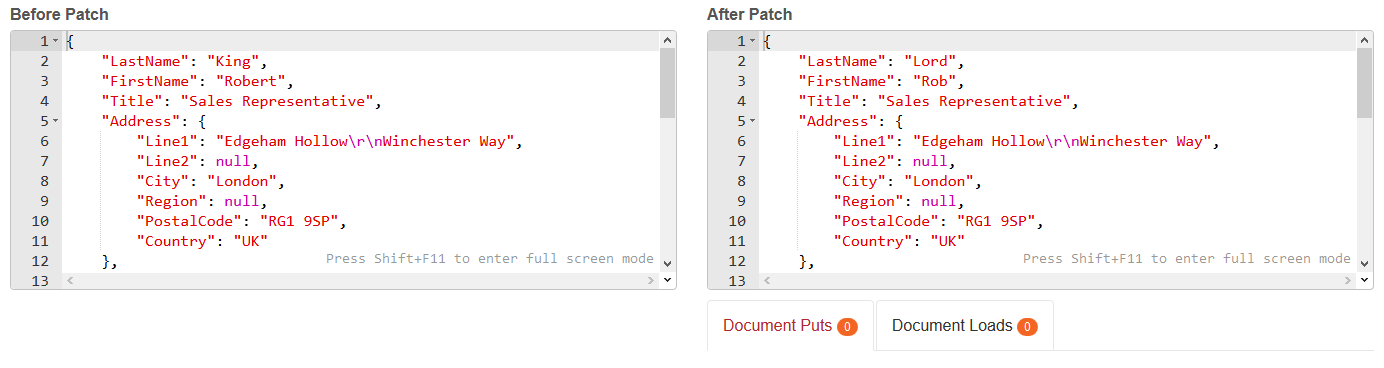Click "Robert" value in Before Patch editor
Screen dimensions: 1384x368
[251, 81]
